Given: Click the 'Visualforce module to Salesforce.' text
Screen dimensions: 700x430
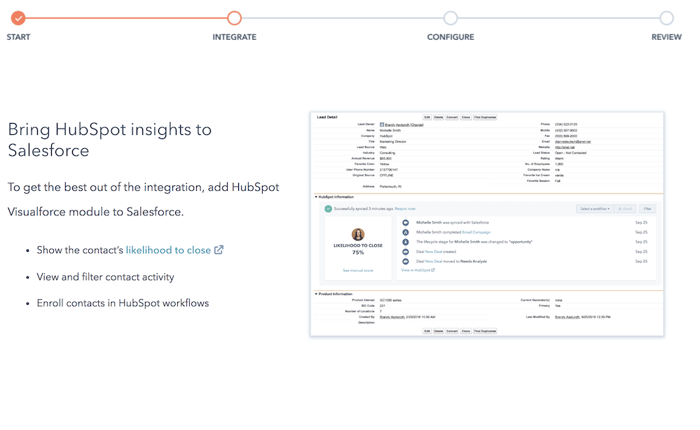Looking at the screenshot, I should [x=96, y=212].
